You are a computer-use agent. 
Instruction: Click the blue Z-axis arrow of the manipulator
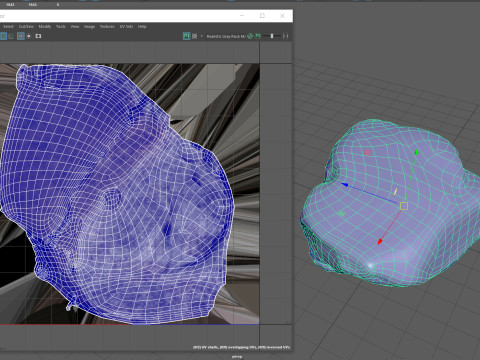tap(345, 184)
